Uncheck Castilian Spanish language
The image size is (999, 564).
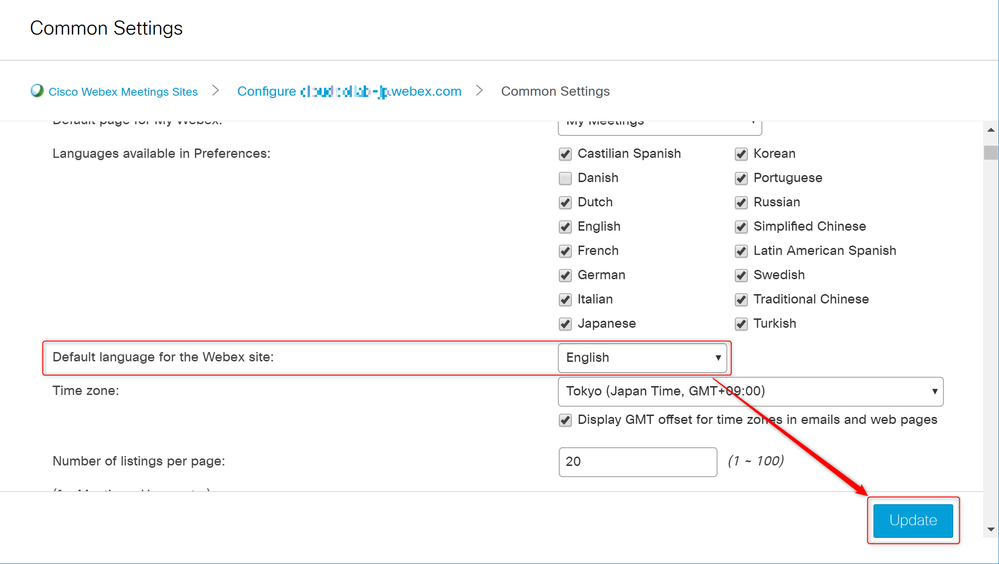click(x=565, y=154)
